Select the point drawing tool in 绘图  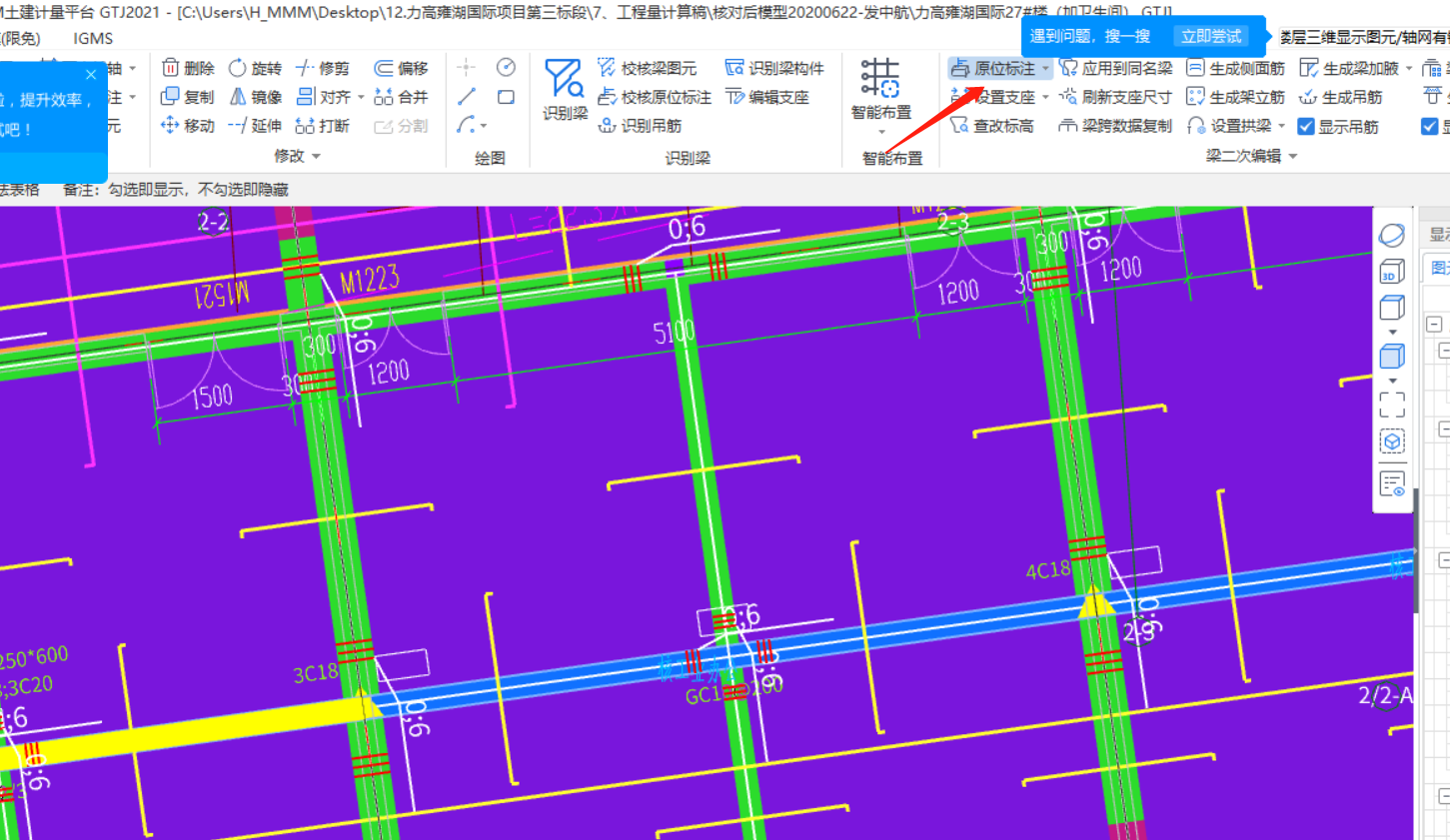tap(467, 67)
